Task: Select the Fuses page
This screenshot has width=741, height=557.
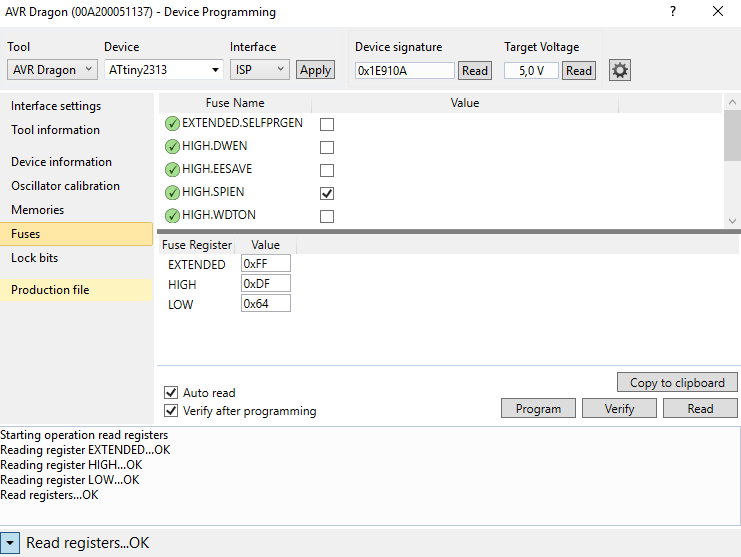Action: pos(77,234)
